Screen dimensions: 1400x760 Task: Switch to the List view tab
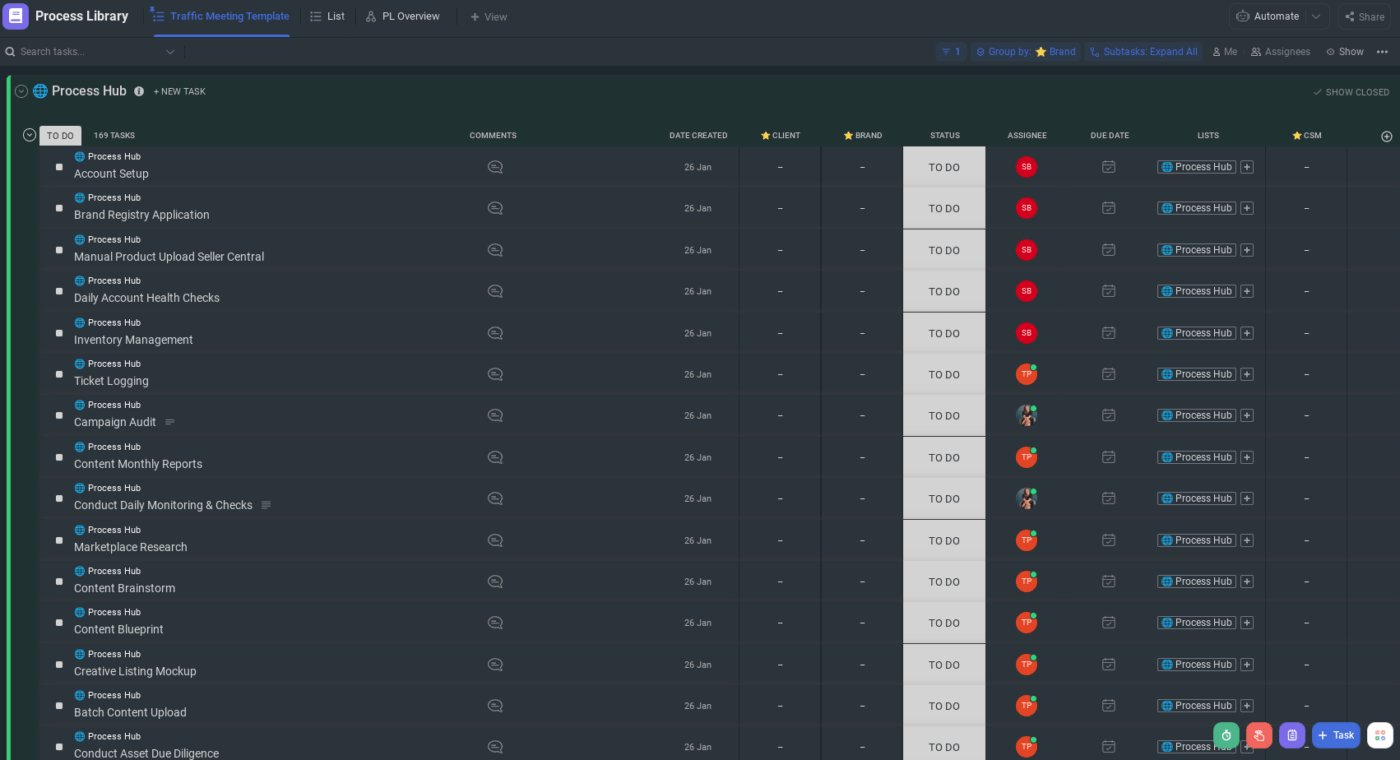pyautogui.click(x=327, y=16)
